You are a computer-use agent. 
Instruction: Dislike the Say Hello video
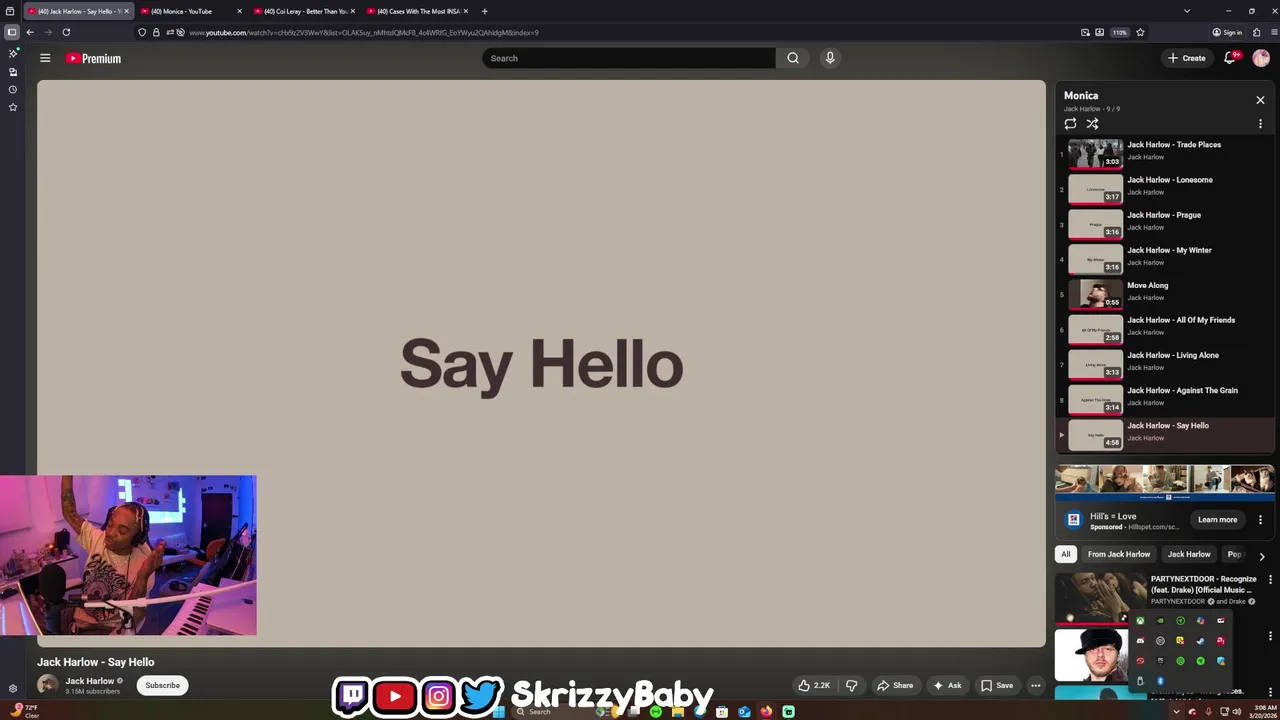coord(852,685)
